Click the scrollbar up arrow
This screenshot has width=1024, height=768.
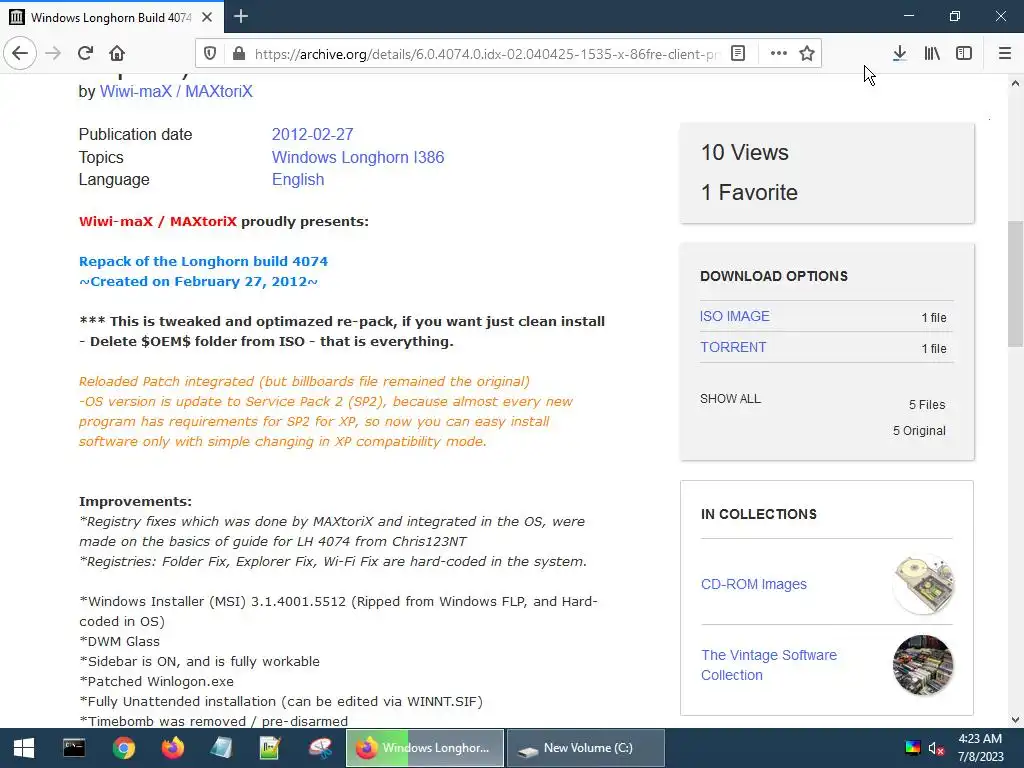point(1015,84)
